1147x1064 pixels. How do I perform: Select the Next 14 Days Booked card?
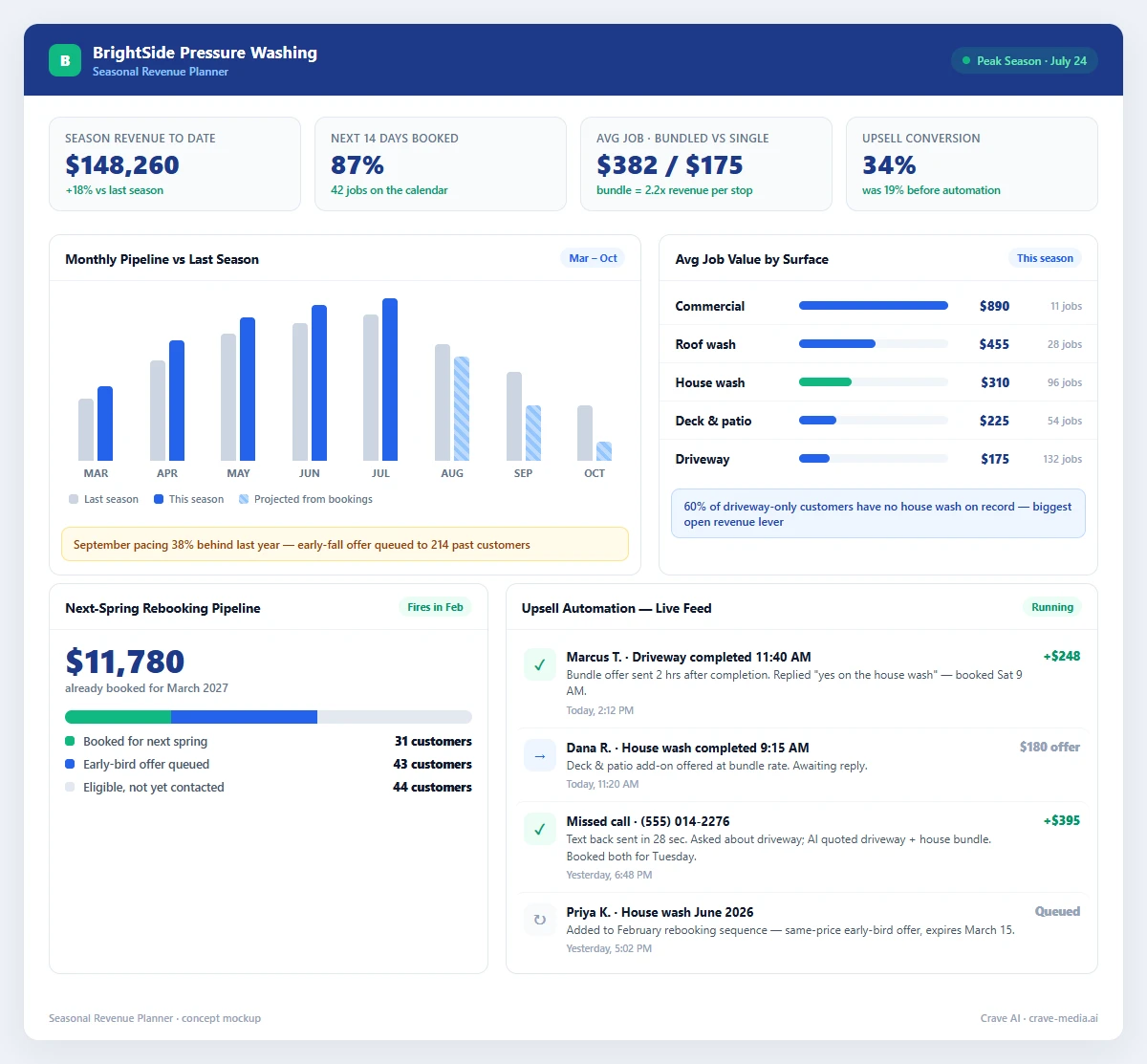441,163
